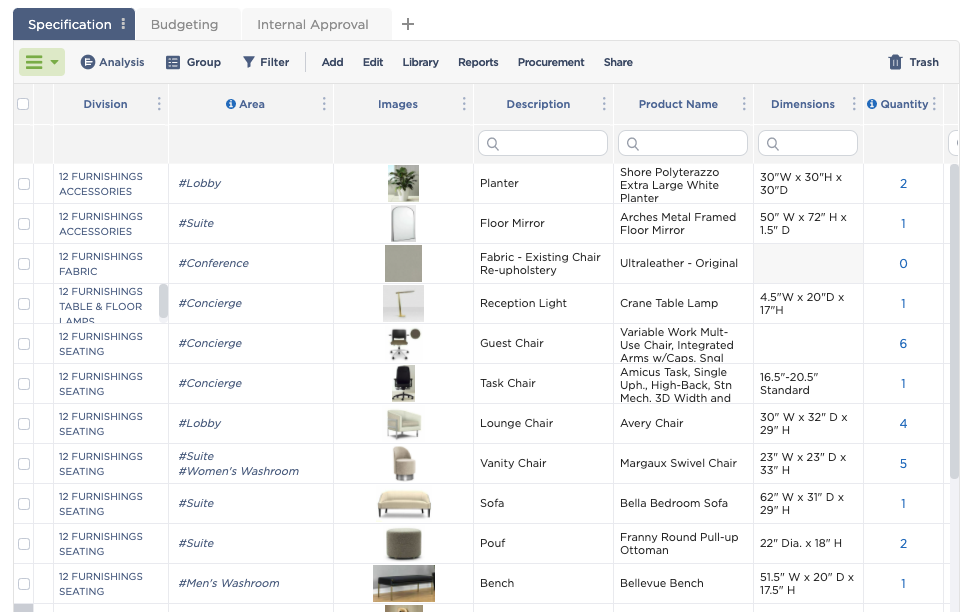The image size is (966, 612).
Task: Open the green view mode menu
Action: [41, 62]
